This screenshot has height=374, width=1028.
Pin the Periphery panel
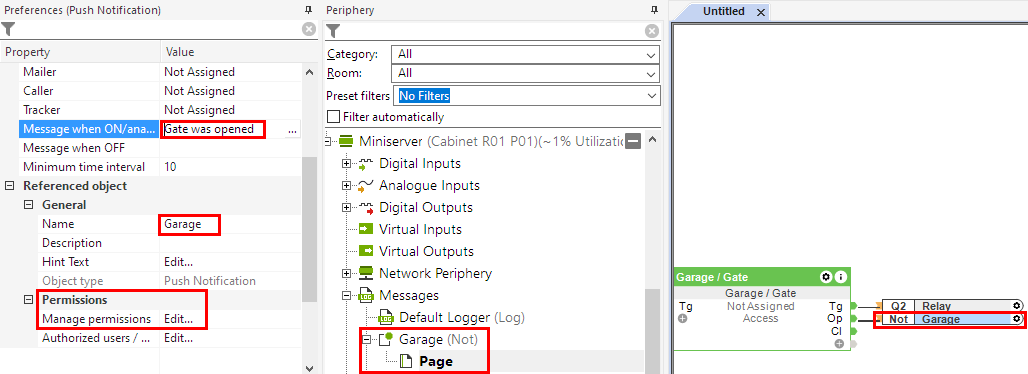653,10
